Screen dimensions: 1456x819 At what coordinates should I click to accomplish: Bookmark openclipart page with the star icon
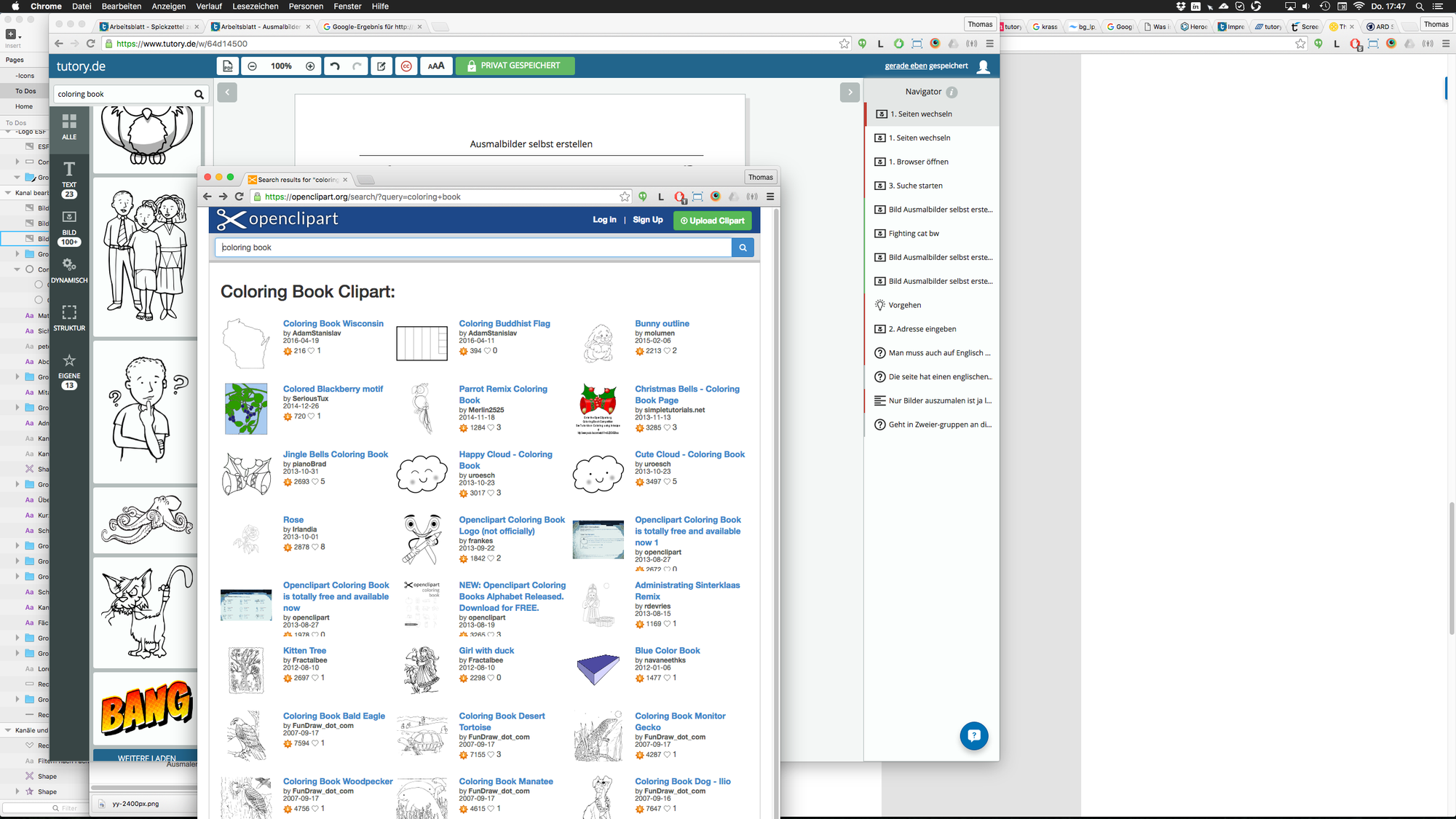[x=625, y=197]
